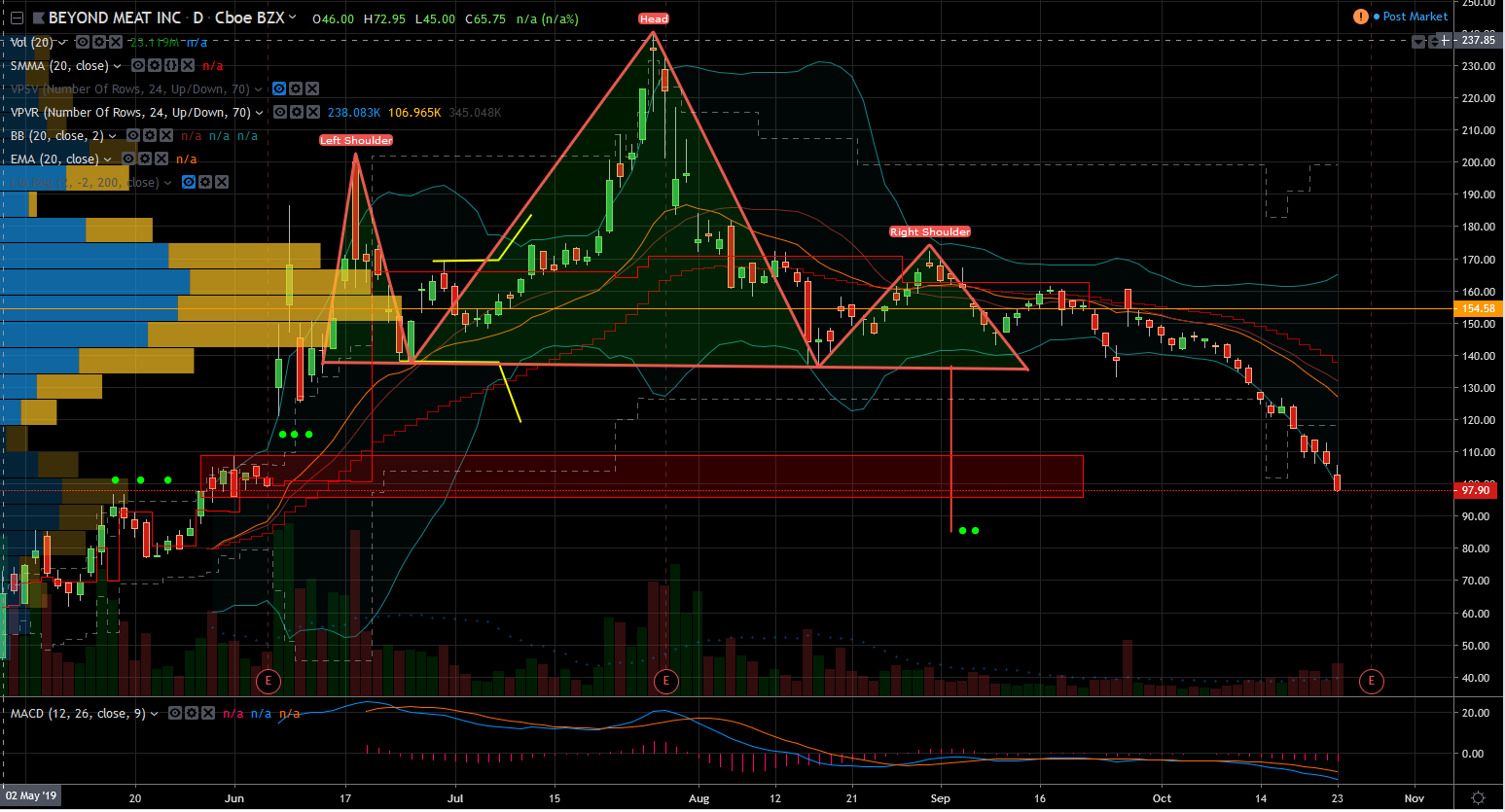The width and height of the screenshot is (1505, 812).
Task: Remove the VPVR indicator
Action: [x=313, y=112]
